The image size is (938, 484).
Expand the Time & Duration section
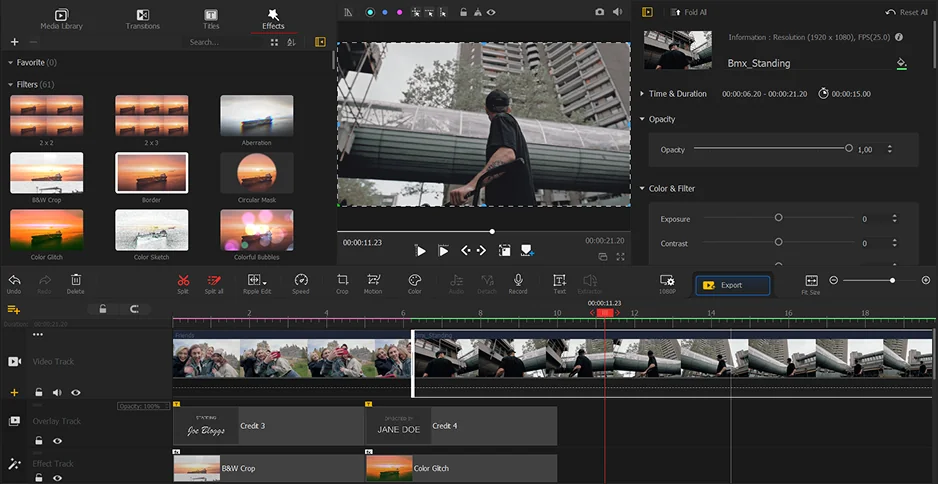point(642,94)
